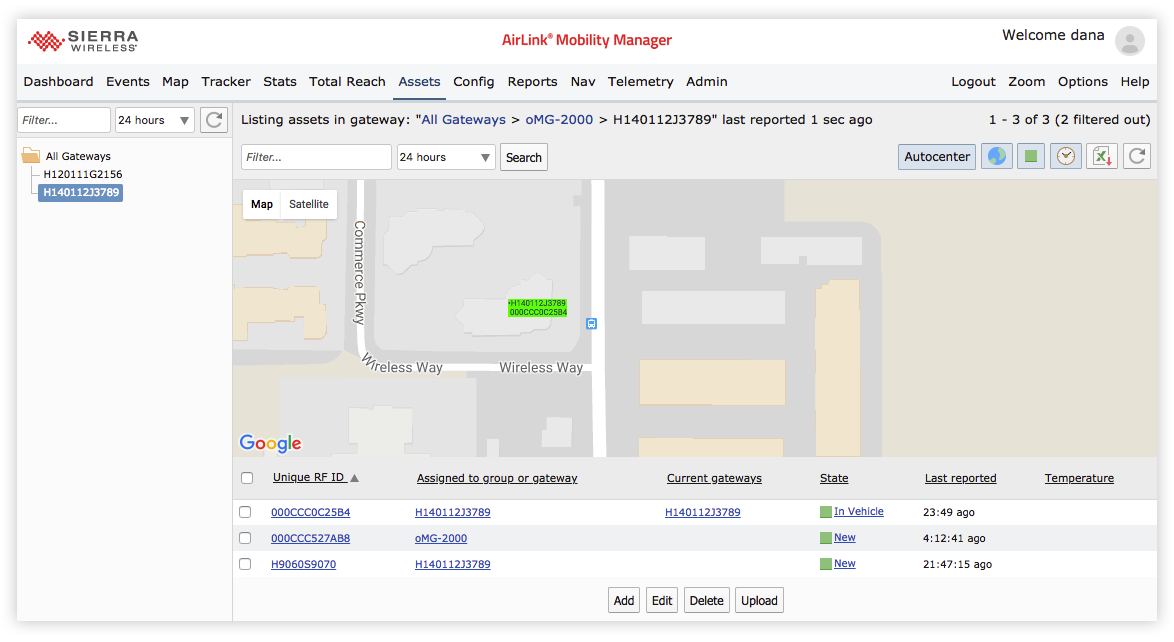Open the main panel 24 hours dropdown
The width and height of the screenshot is (1174, 642).
pyautogui.click(x=445, y=157)
